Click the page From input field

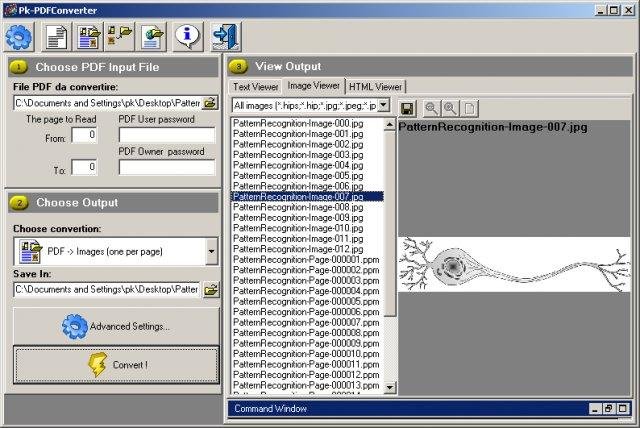pyautogui.click(x=84, y=135)
